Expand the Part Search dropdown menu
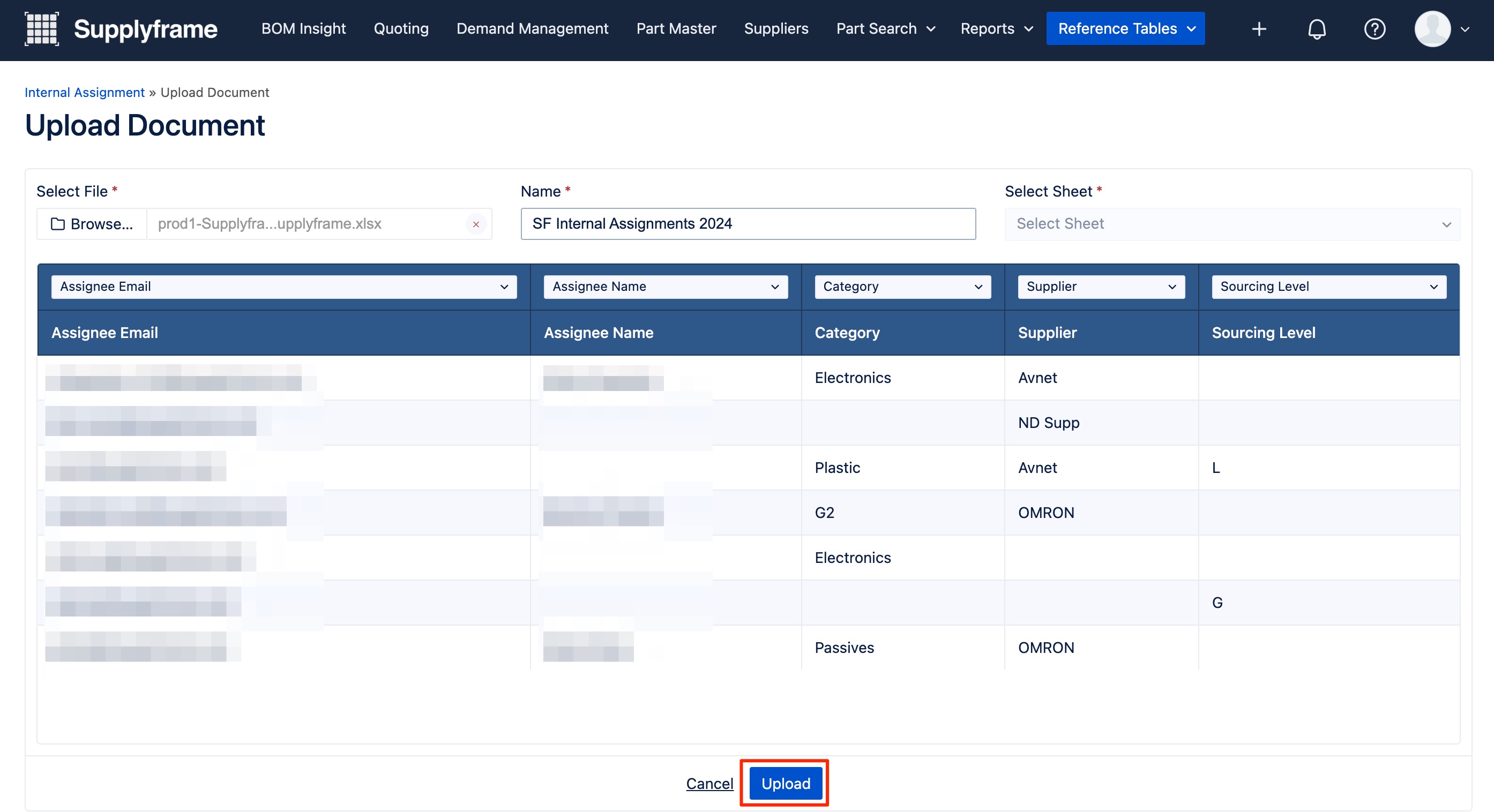This screenshot has width=1494, height=812. point(886,28)
